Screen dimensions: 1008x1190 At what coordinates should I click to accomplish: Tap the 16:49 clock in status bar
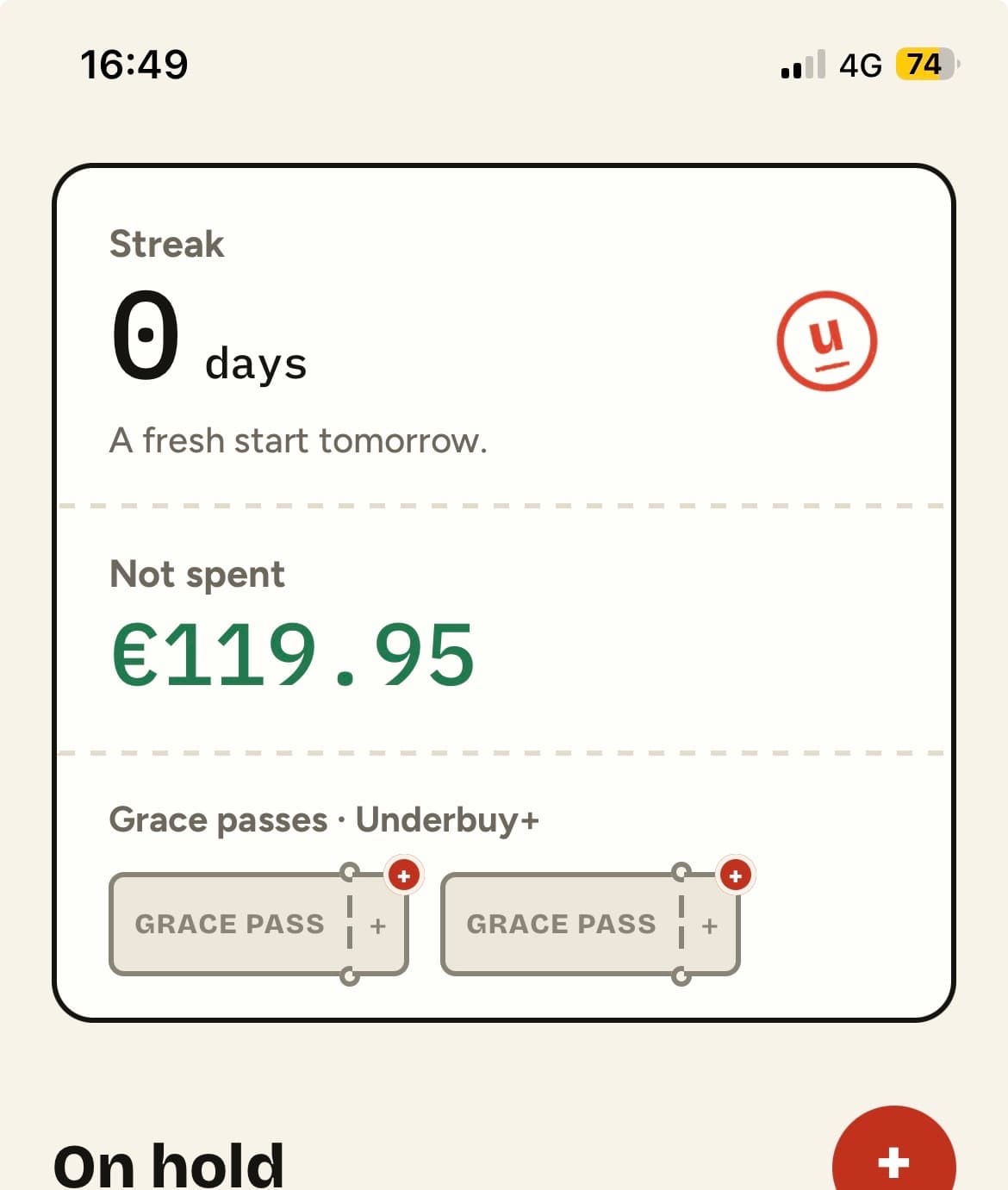[134, 65]
